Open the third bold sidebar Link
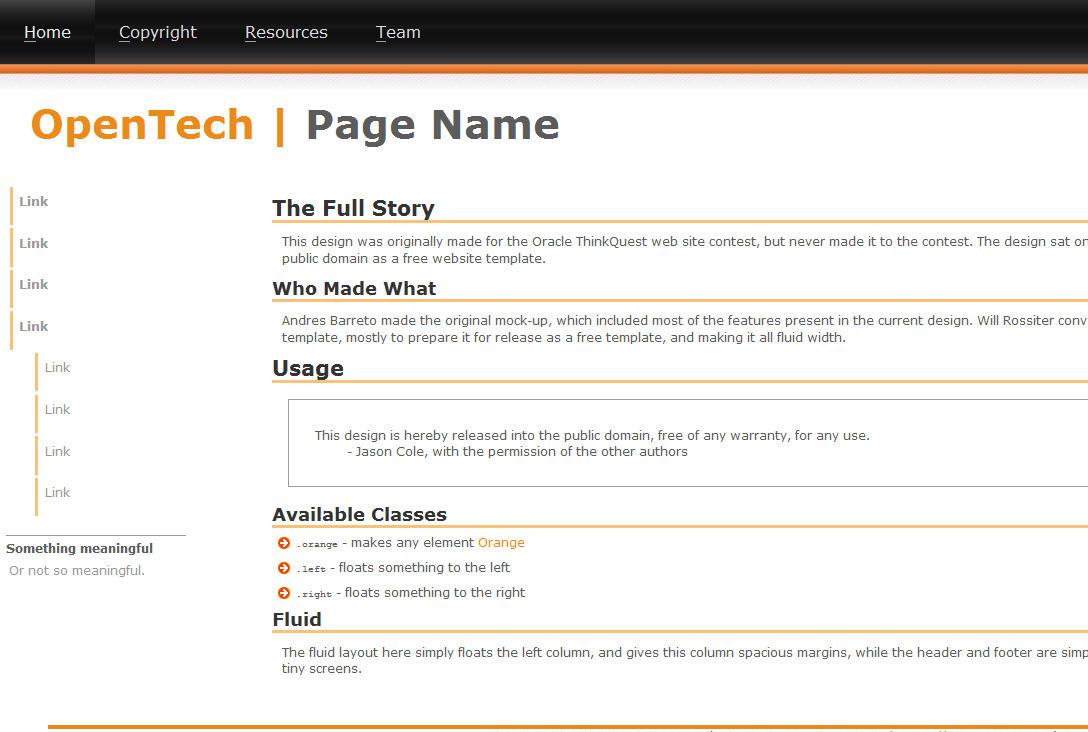The height and width of the screenshot is (732, 1088). pos(33,284)
